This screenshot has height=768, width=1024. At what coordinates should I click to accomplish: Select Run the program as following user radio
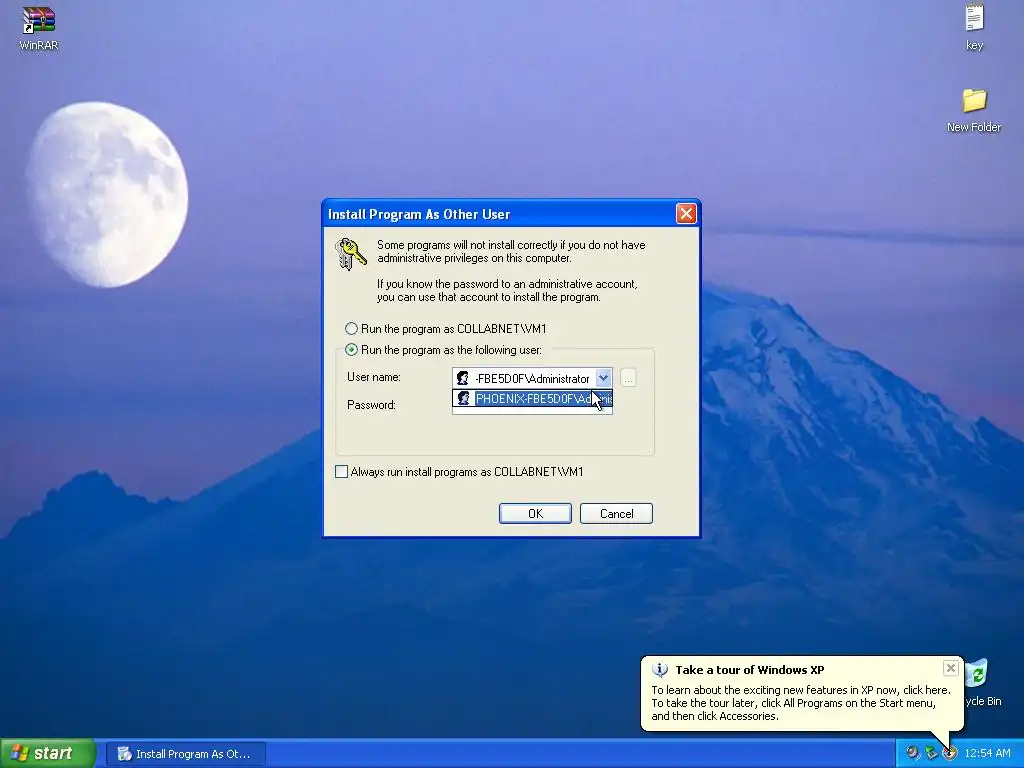tap(351, 349)
